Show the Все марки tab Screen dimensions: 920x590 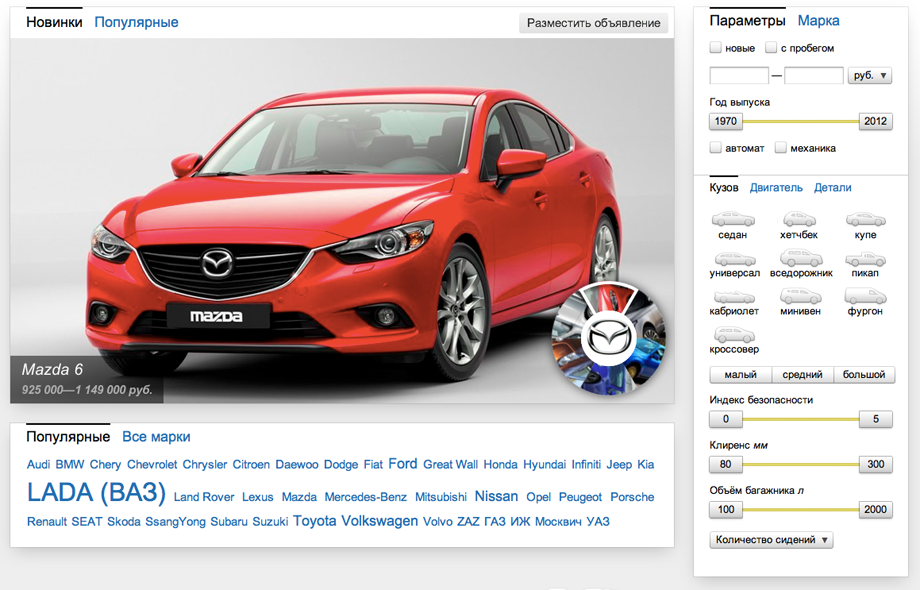coord(156,437)
